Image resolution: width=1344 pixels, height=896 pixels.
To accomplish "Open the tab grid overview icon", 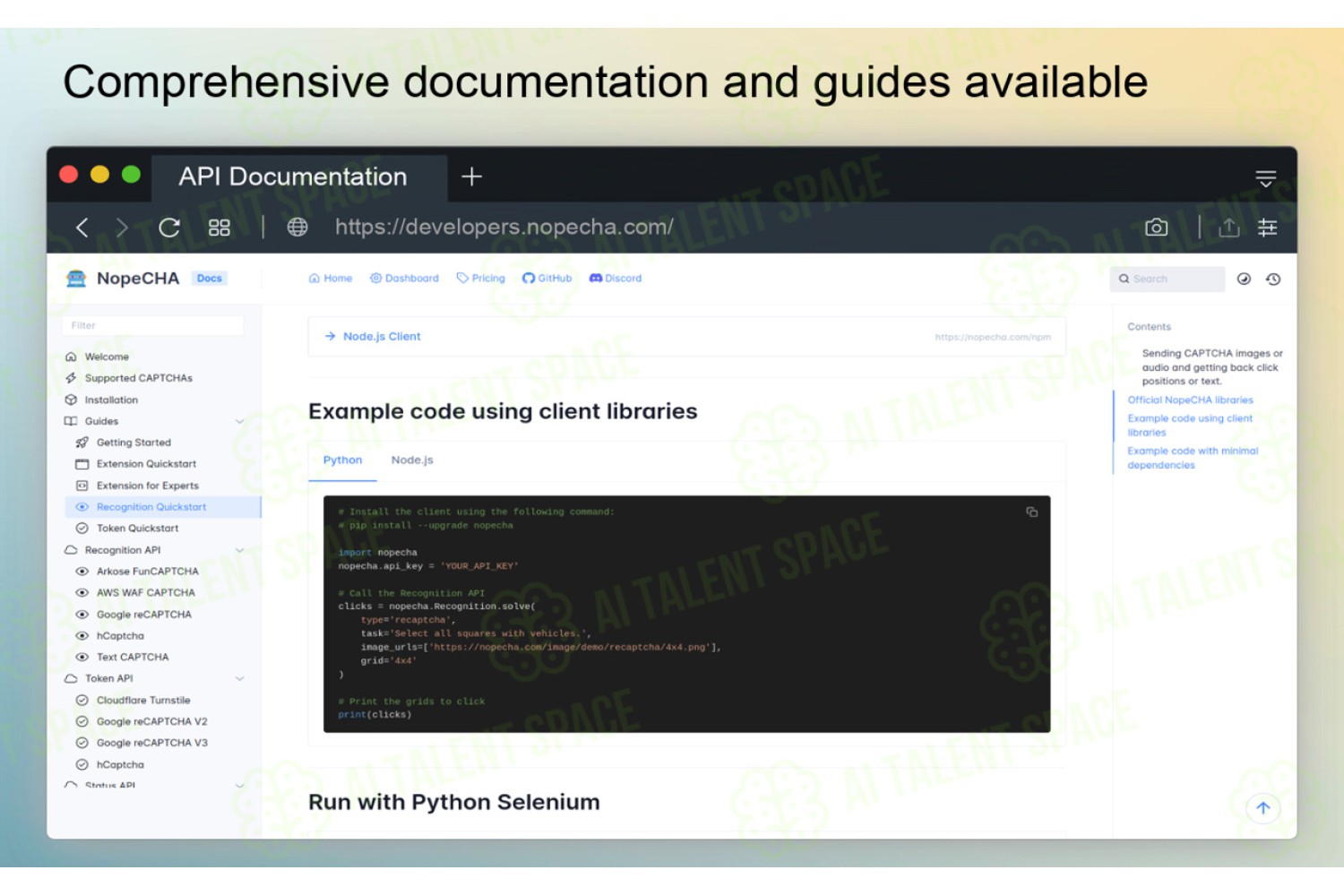I will (220, 228).
